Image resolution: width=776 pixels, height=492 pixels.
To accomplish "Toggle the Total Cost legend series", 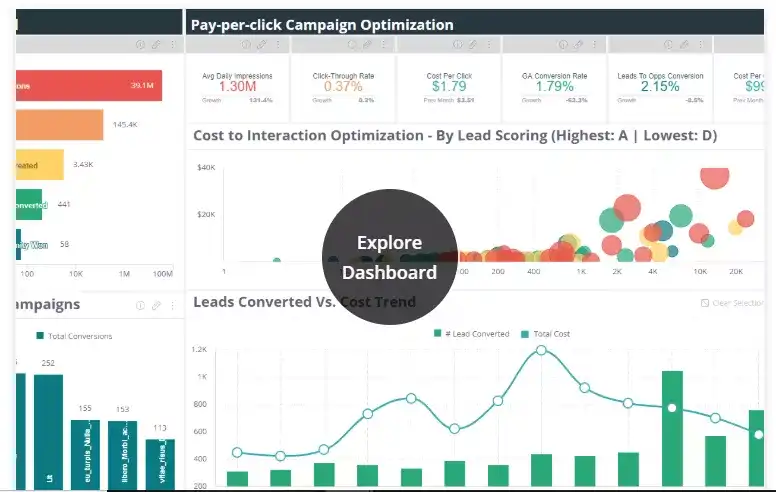I will pos(545,334).
